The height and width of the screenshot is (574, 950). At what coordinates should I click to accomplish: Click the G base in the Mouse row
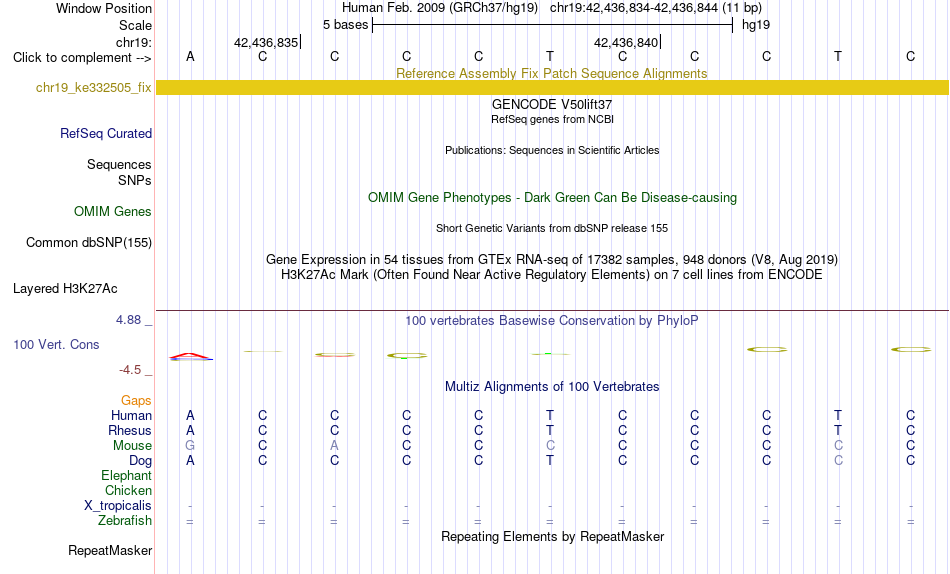tap(190, 446)
